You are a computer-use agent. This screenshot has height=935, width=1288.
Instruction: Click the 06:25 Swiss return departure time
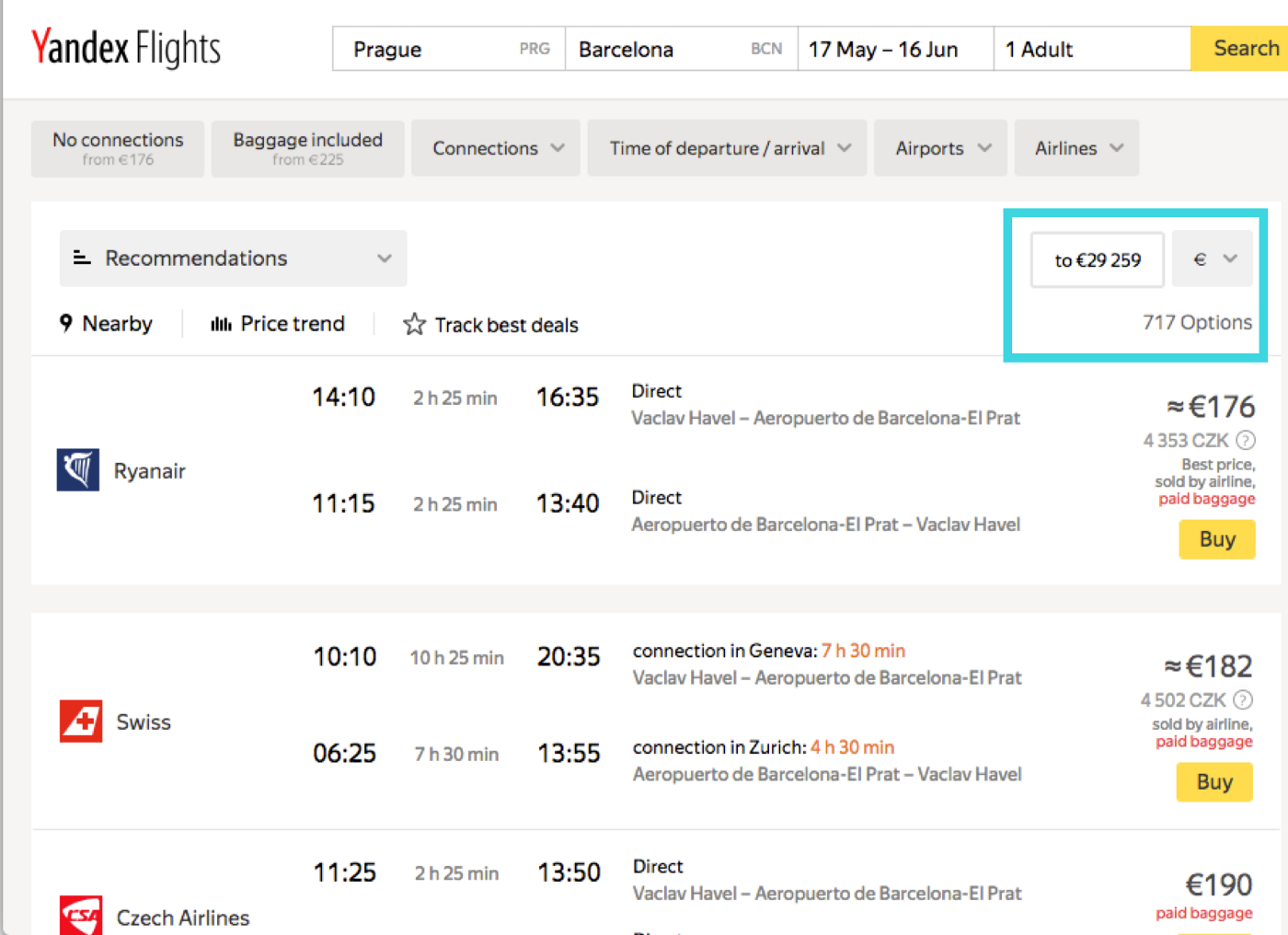[345, 754]
